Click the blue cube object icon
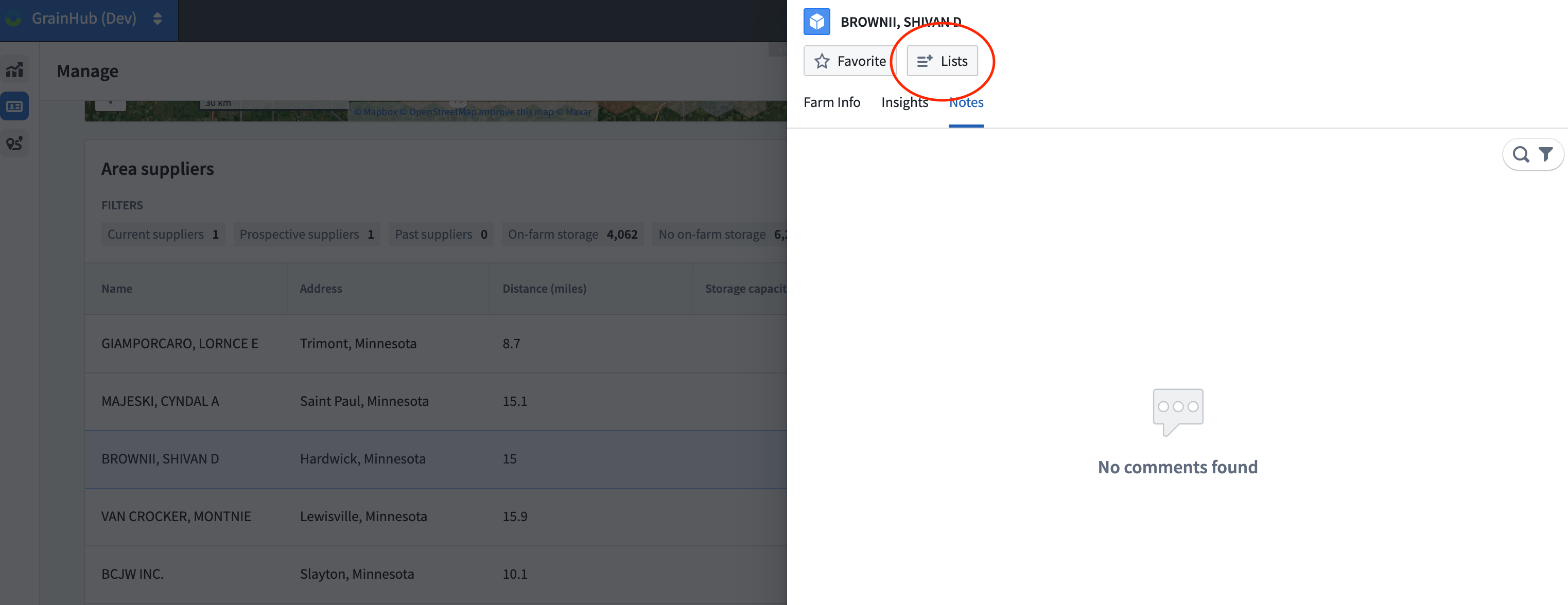The height and width of the screenshot is (605, 1568). coord(816,22)
